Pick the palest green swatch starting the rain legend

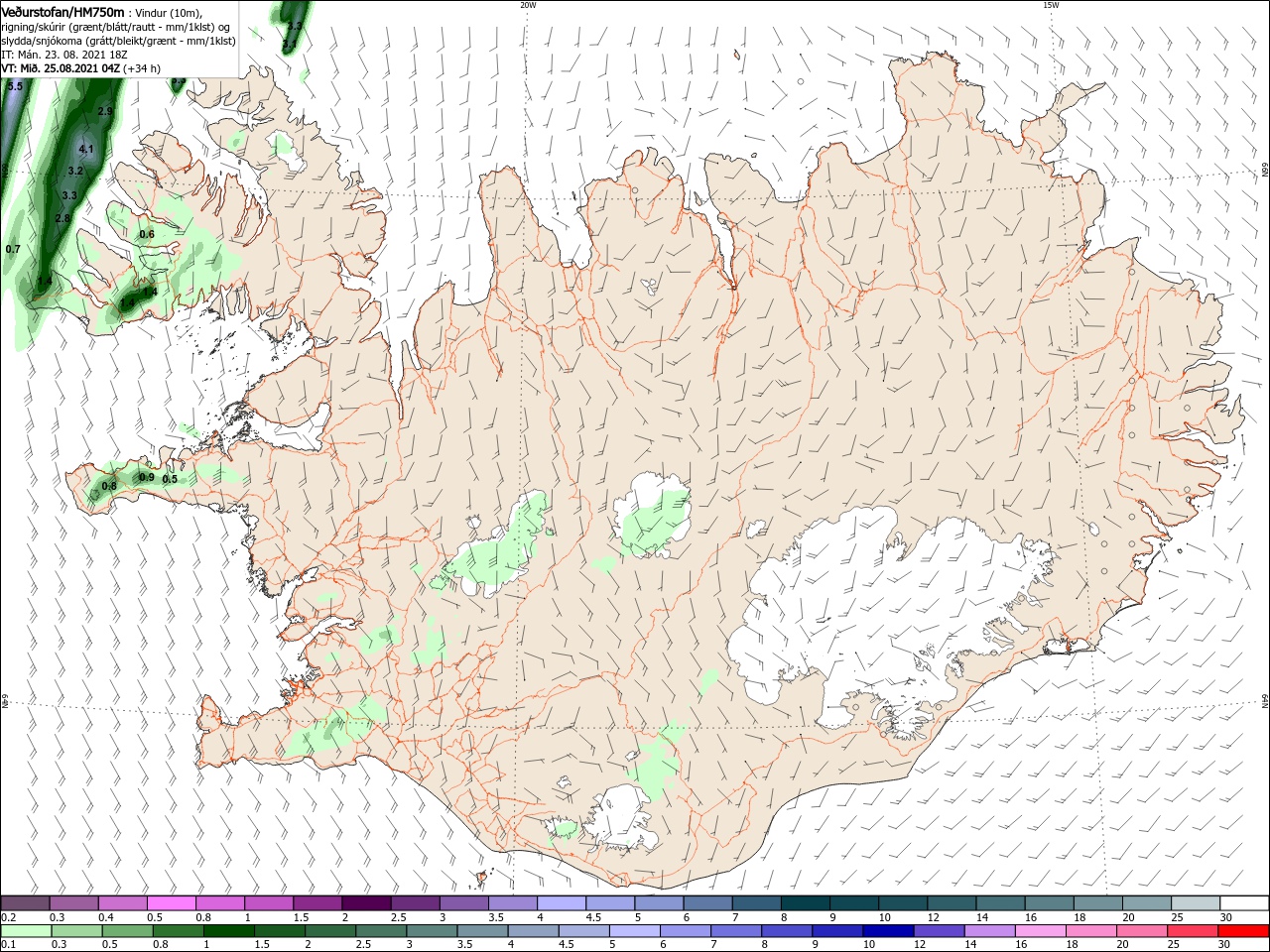point(25,931)
